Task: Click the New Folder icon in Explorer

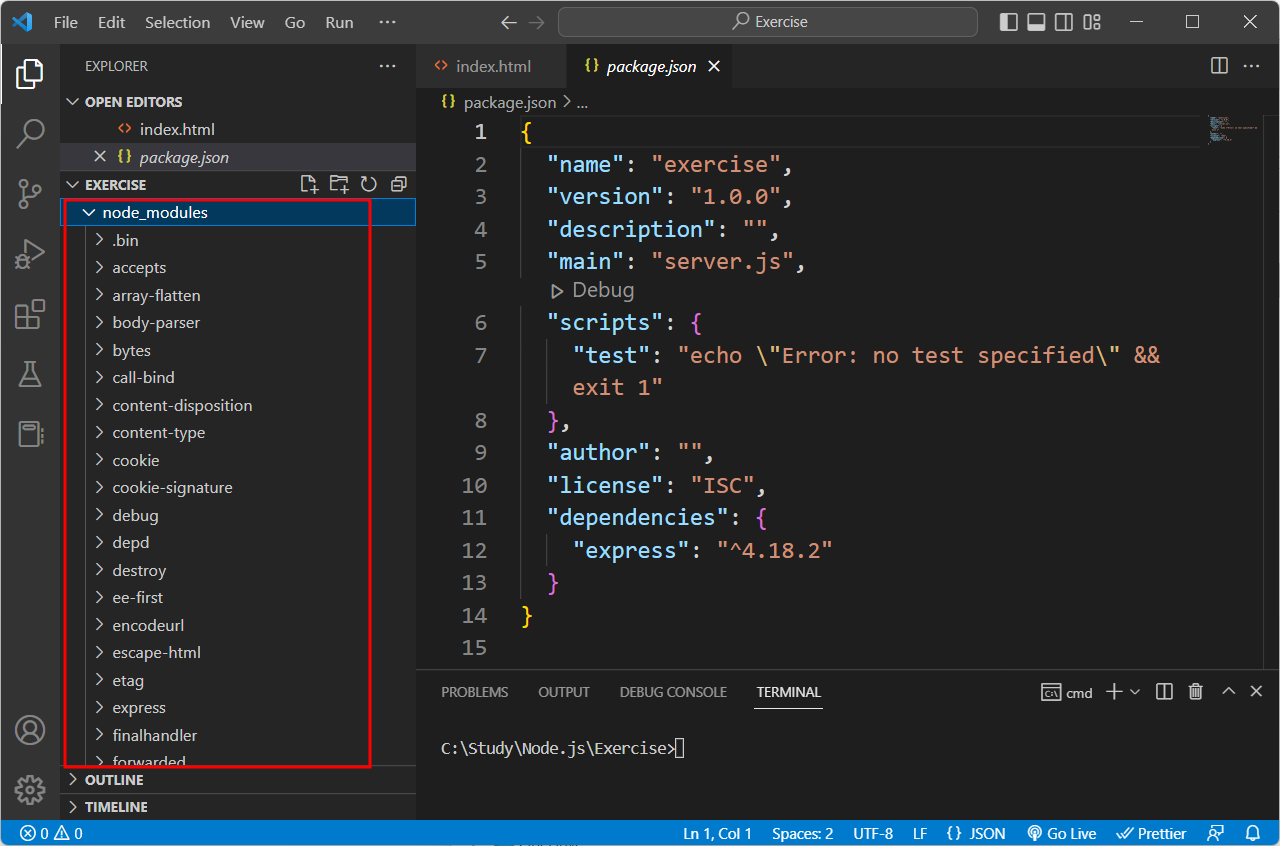Action: 340,184
